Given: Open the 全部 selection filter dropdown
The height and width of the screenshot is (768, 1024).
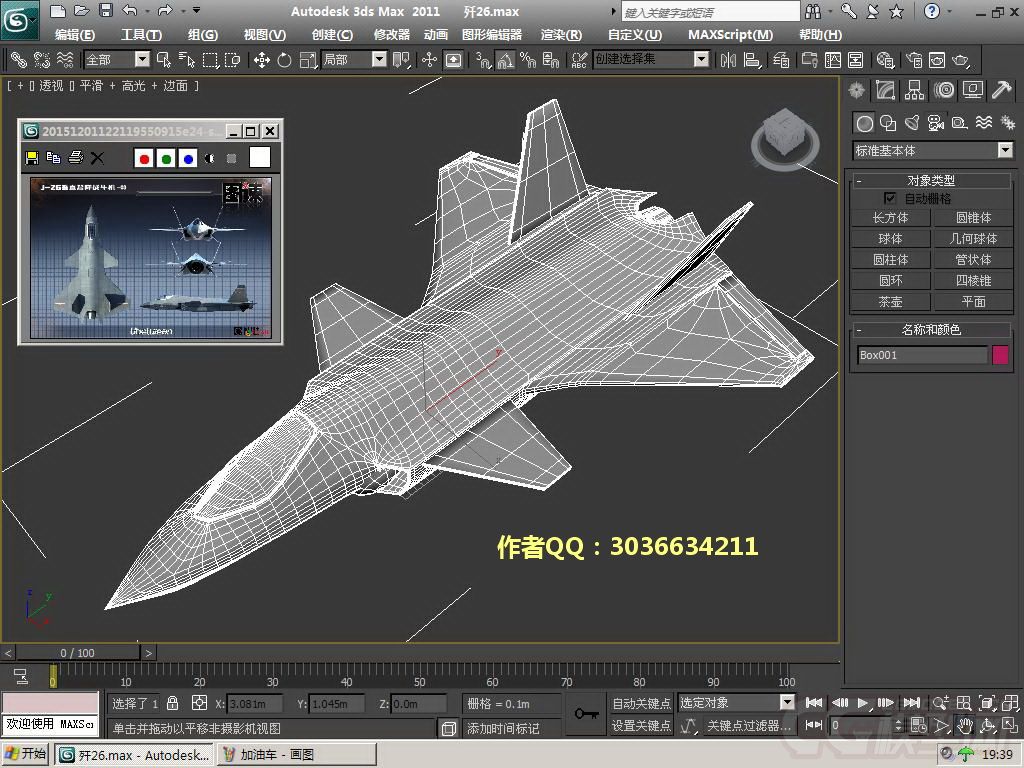Looking at the screenshot, I should point(143,59).
